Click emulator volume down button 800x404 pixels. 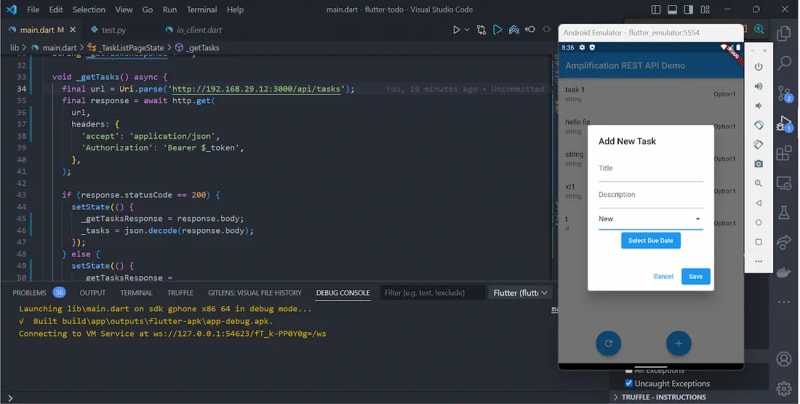click(x=759, y=106)
